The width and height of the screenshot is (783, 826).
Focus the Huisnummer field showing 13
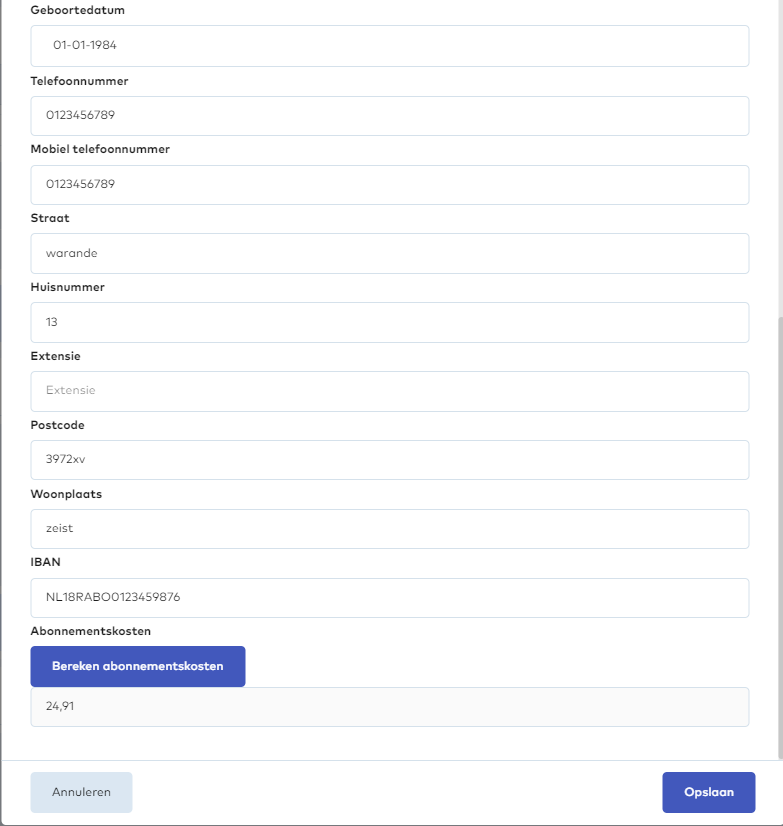click(389, 322)
